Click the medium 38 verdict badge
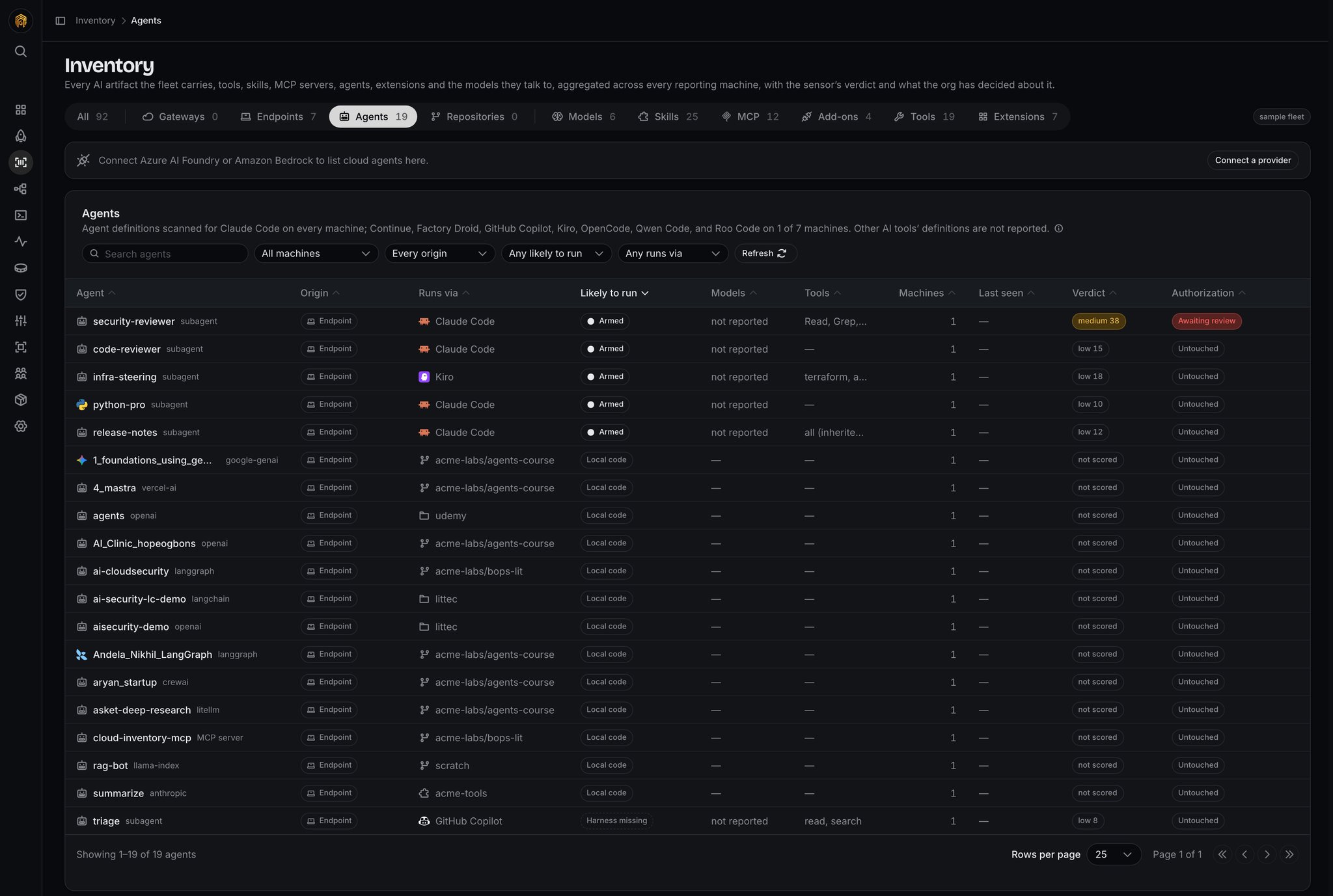This screenshot has width=1333, height=896. 1098,321
